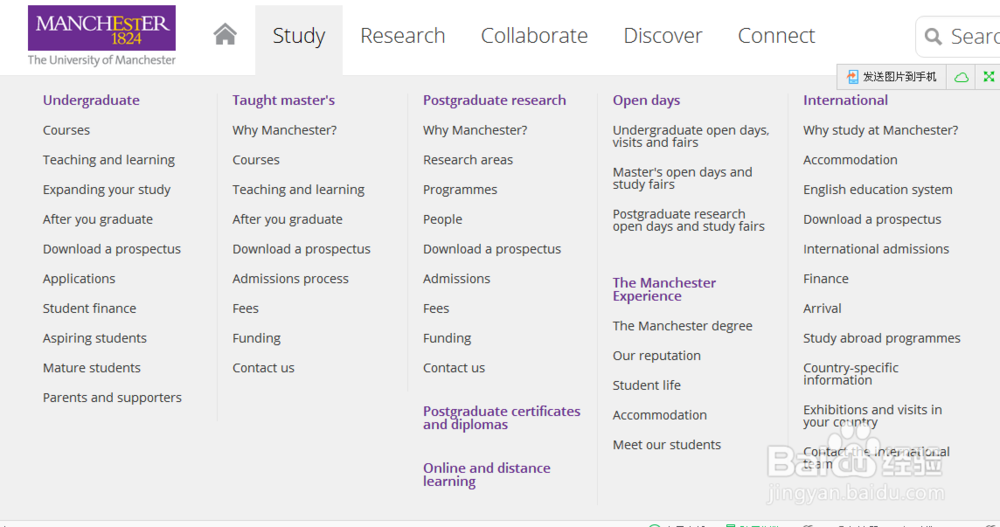Open Postgraduate certificates and diplomas link
Image resolution: width=1000 pixels, height=527 pixels.
click(x=501, y=418)
